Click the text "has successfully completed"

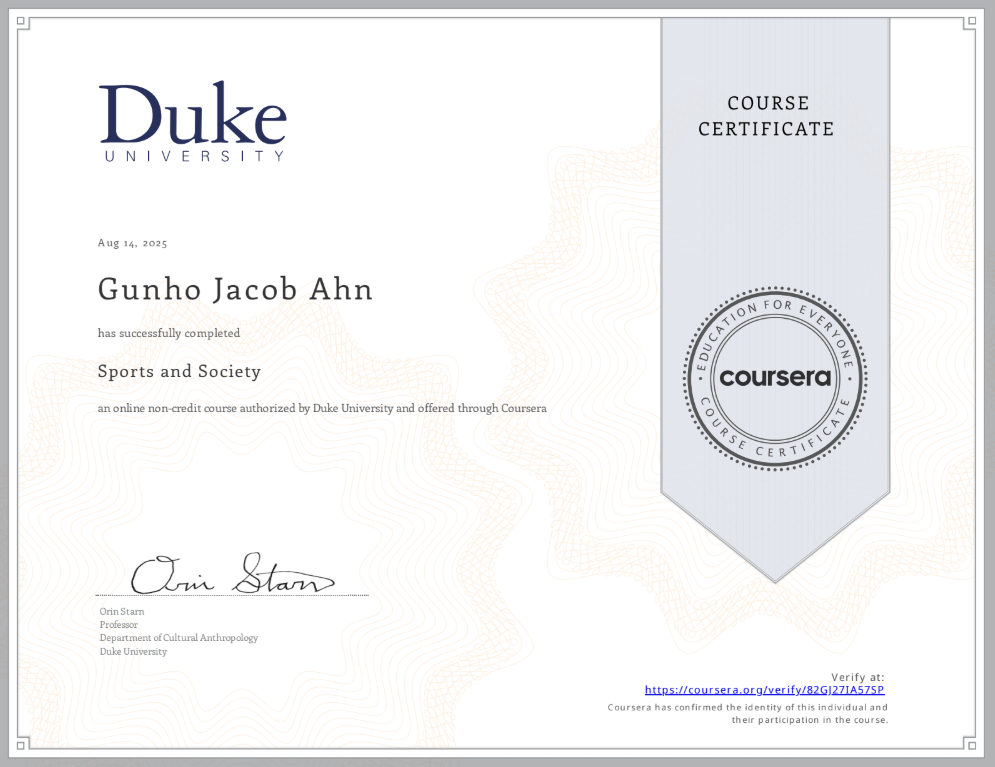(x=169, y=333)
